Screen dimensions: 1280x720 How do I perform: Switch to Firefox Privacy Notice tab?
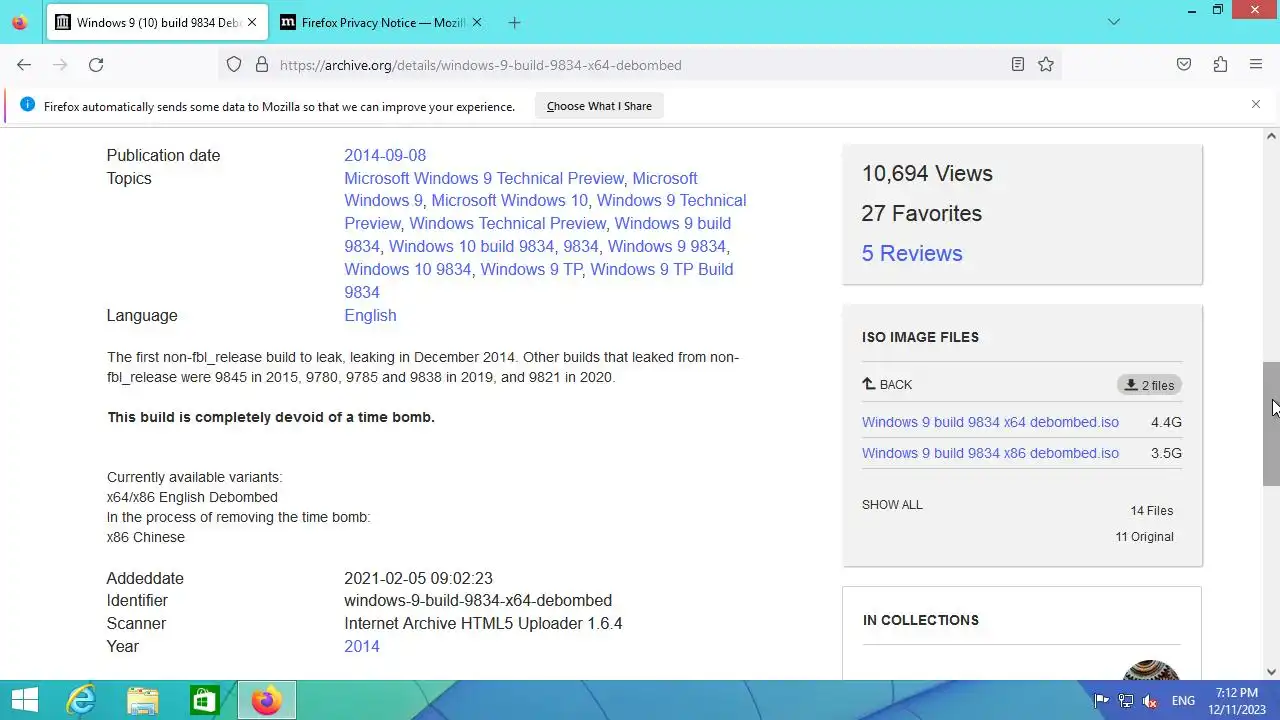pyautogui.click(x=382, y=22)
